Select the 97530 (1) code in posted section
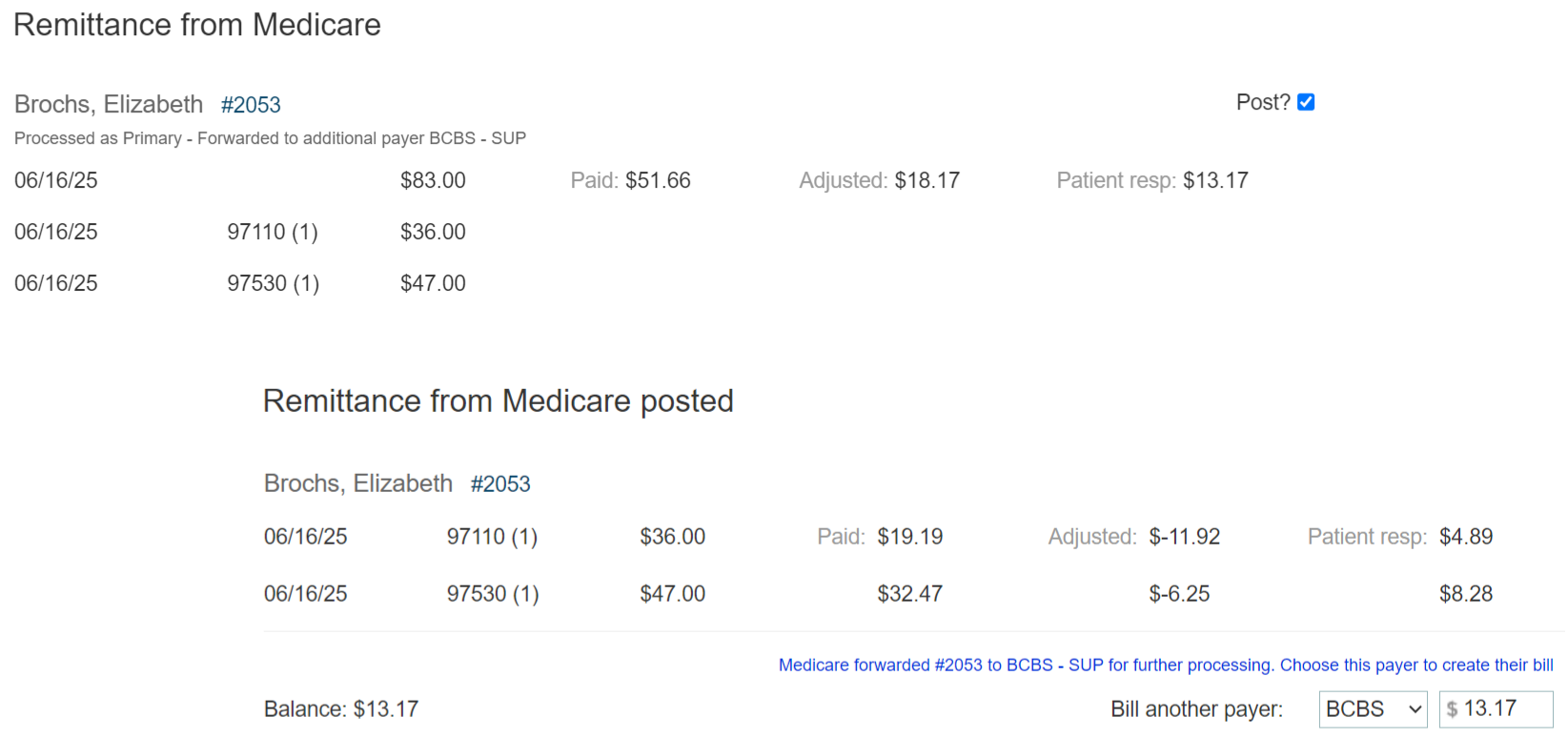Image resolution: width=1568 pixels, height=737 pixels. [493, 594]
